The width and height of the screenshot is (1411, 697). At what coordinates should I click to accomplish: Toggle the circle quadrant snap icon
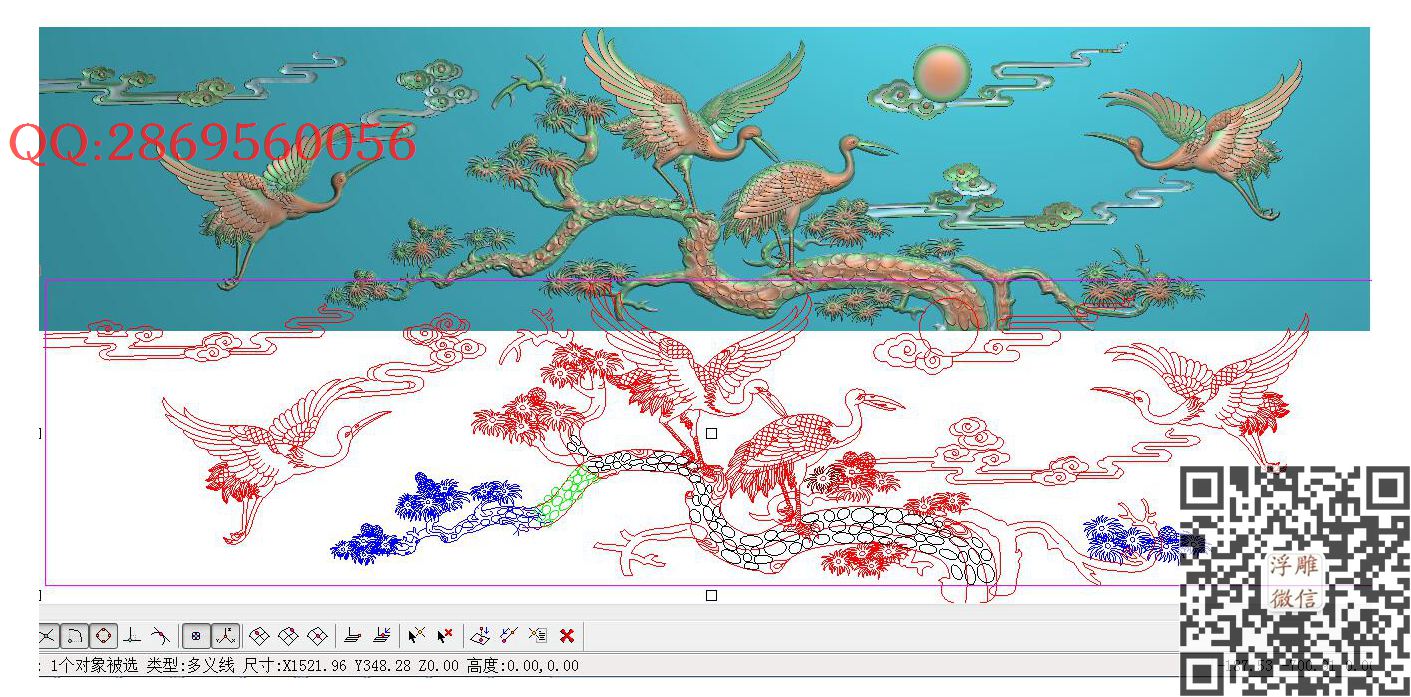pyautogui.click(x=103, y=636)
